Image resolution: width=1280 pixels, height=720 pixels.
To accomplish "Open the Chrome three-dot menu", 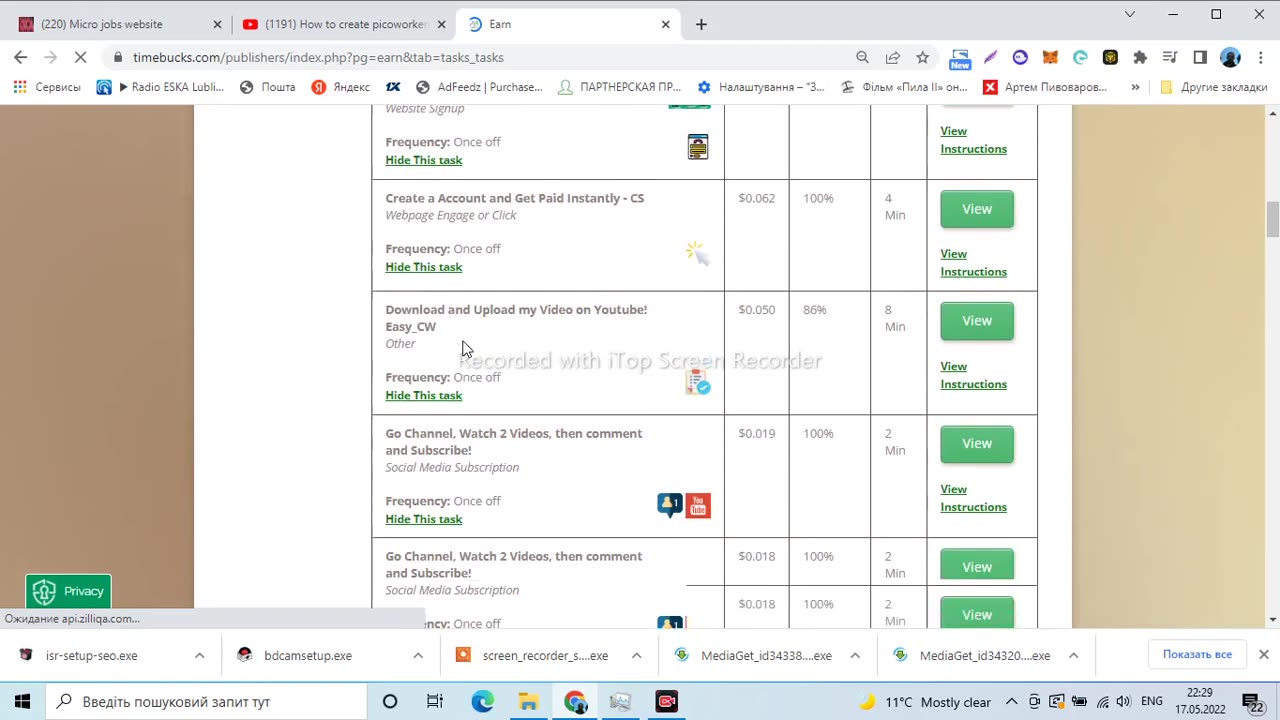I will (x=1260, y=57).
